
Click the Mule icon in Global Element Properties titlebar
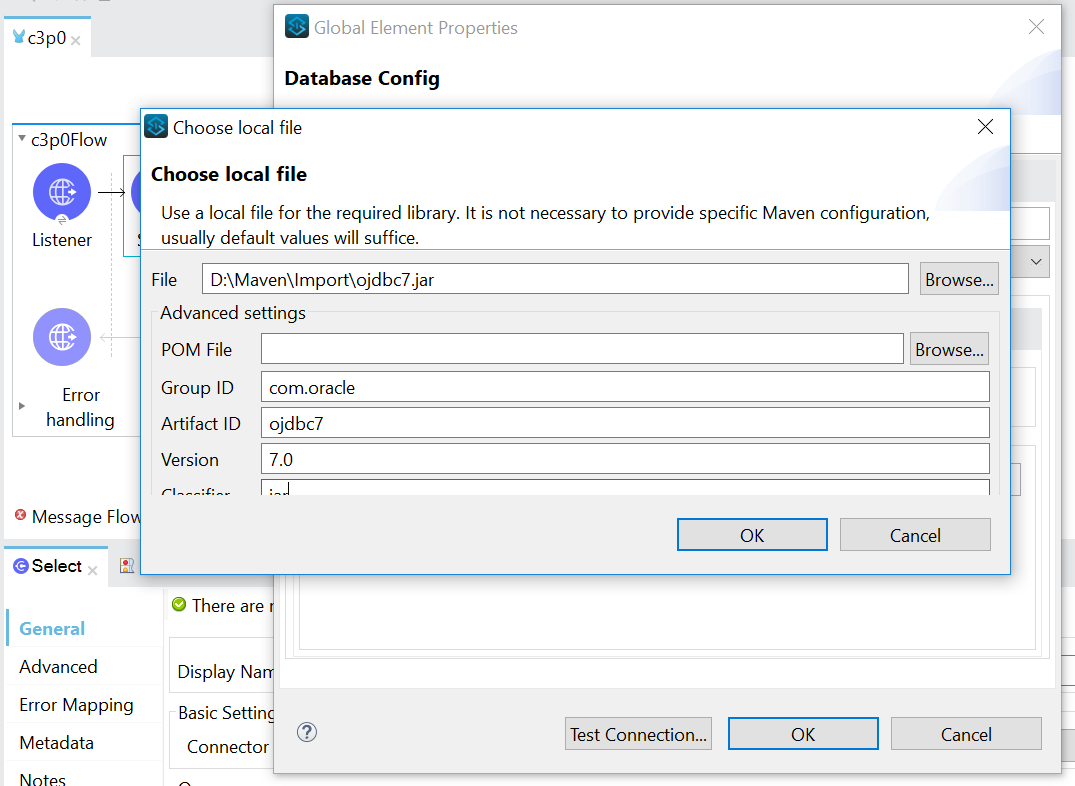pyautogui.click(x=296, y=27)
